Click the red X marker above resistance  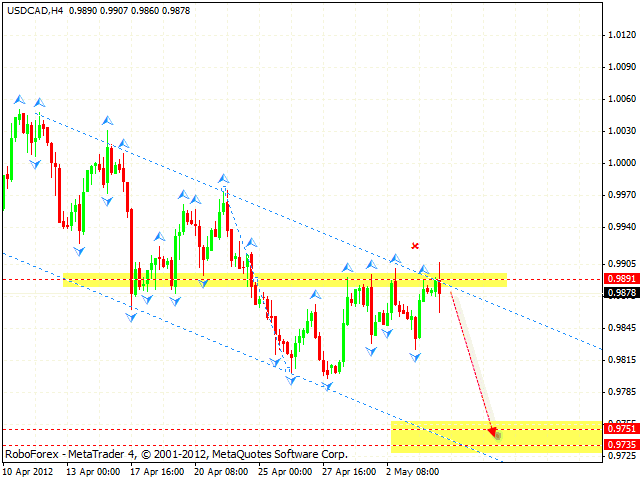coord(414,246)
